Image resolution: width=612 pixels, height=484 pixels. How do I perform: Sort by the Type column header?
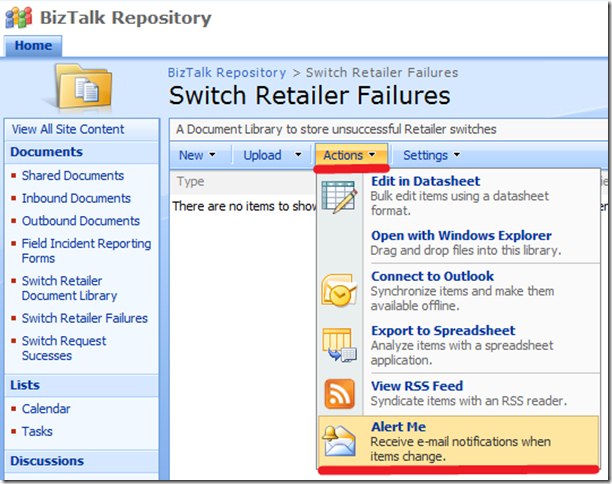click(x=190, y=181)
